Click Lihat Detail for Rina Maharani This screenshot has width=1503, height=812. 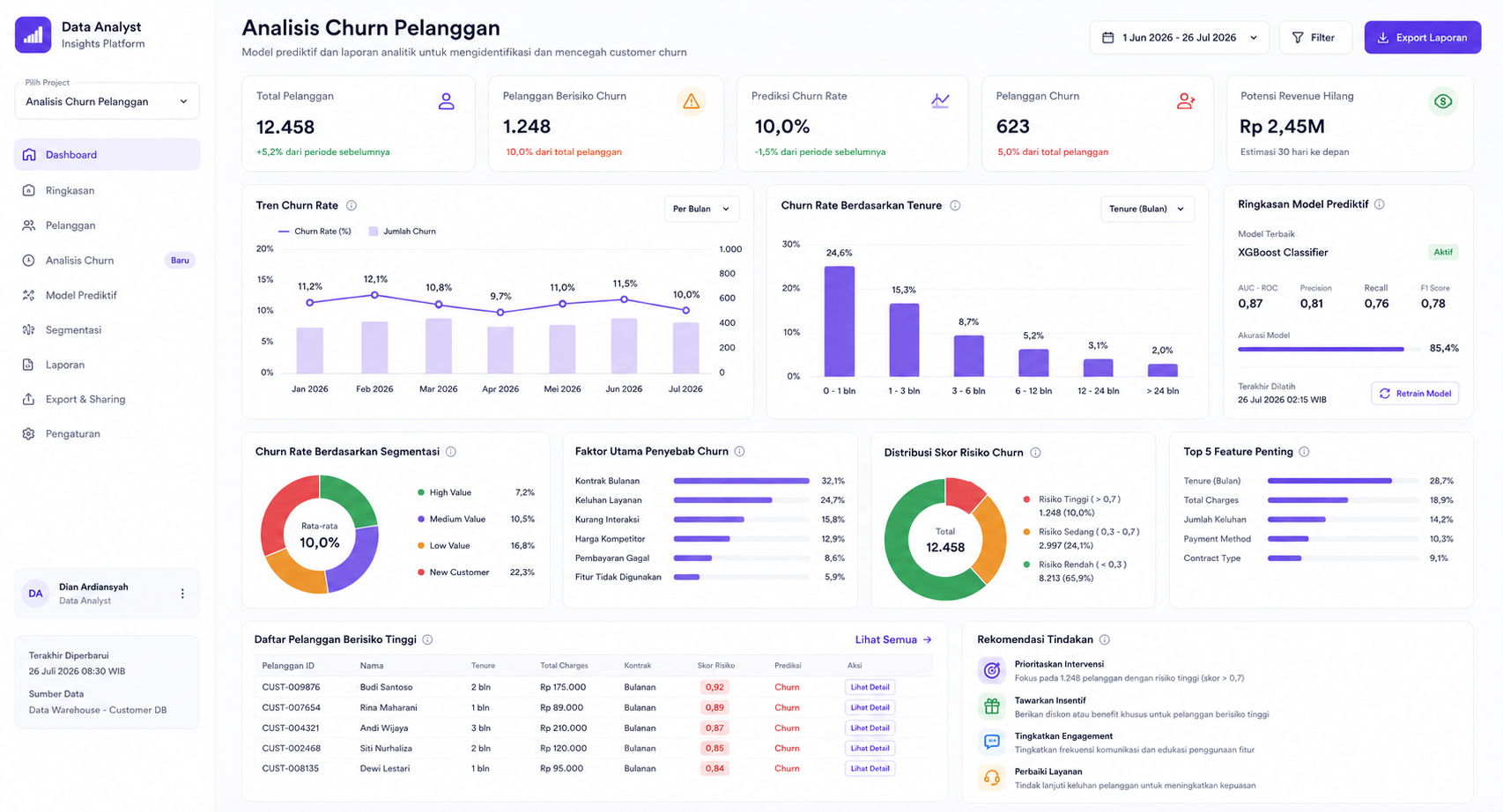(870, 707)
